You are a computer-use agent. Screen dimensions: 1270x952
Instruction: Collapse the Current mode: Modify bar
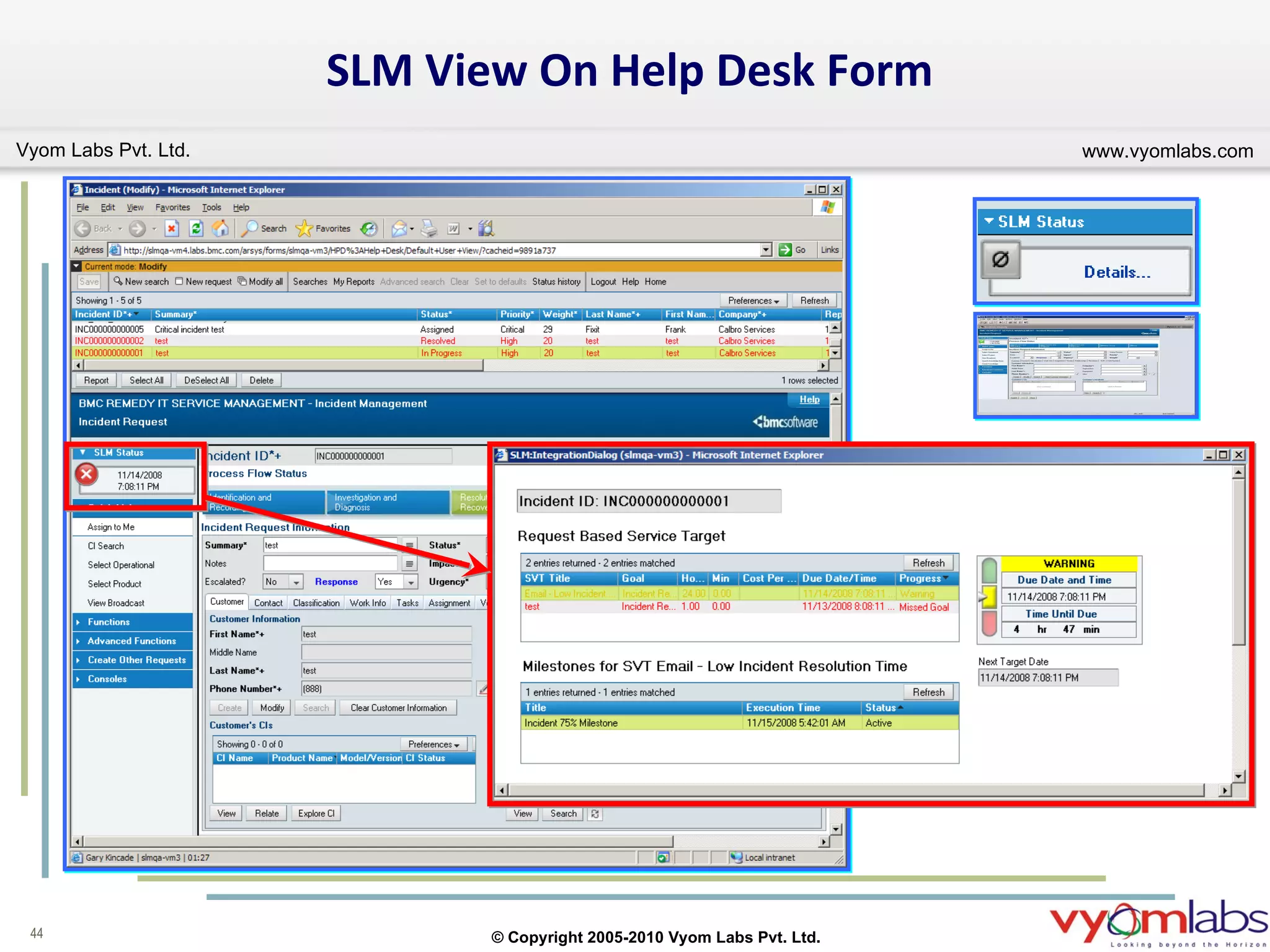coord(77,267)
